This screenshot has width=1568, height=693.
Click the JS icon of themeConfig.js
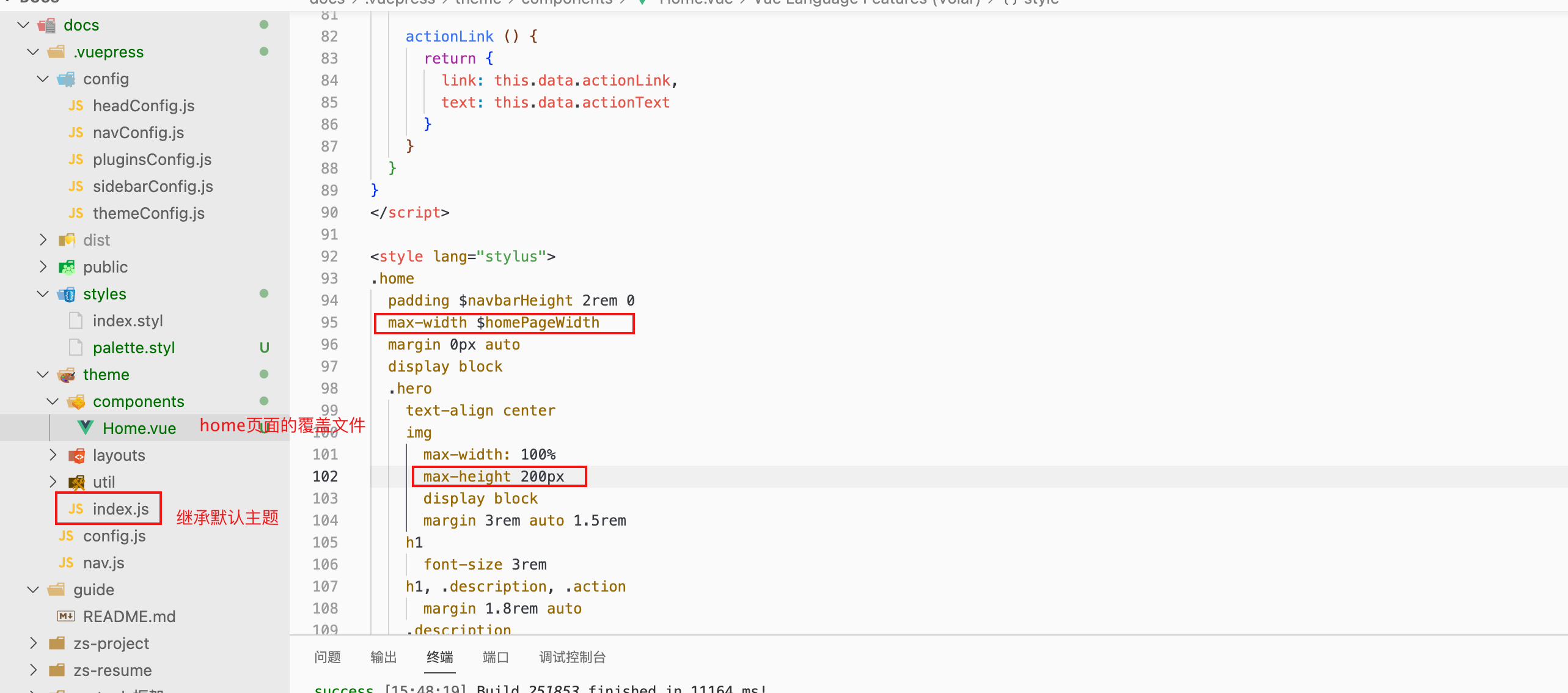(76, 213)
